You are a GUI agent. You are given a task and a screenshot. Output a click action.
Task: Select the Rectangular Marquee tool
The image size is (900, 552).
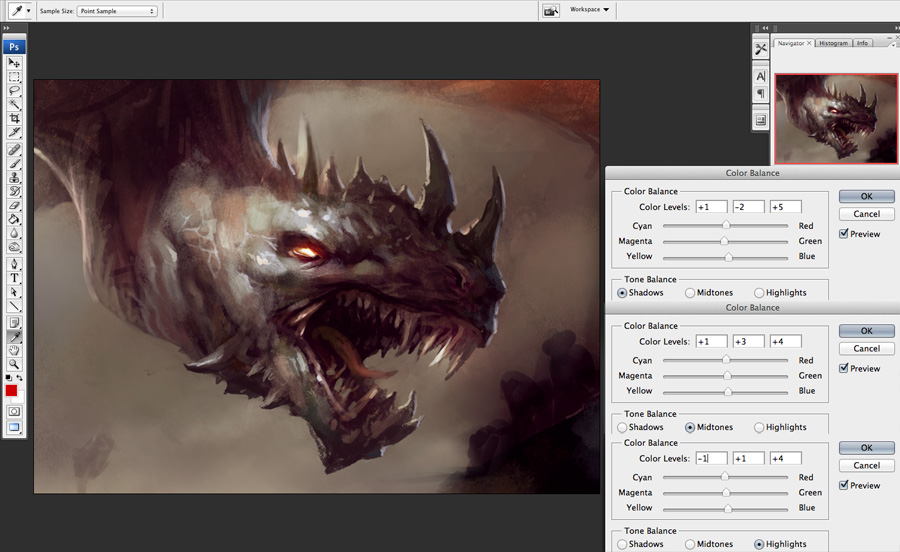[x=14, y=76]
